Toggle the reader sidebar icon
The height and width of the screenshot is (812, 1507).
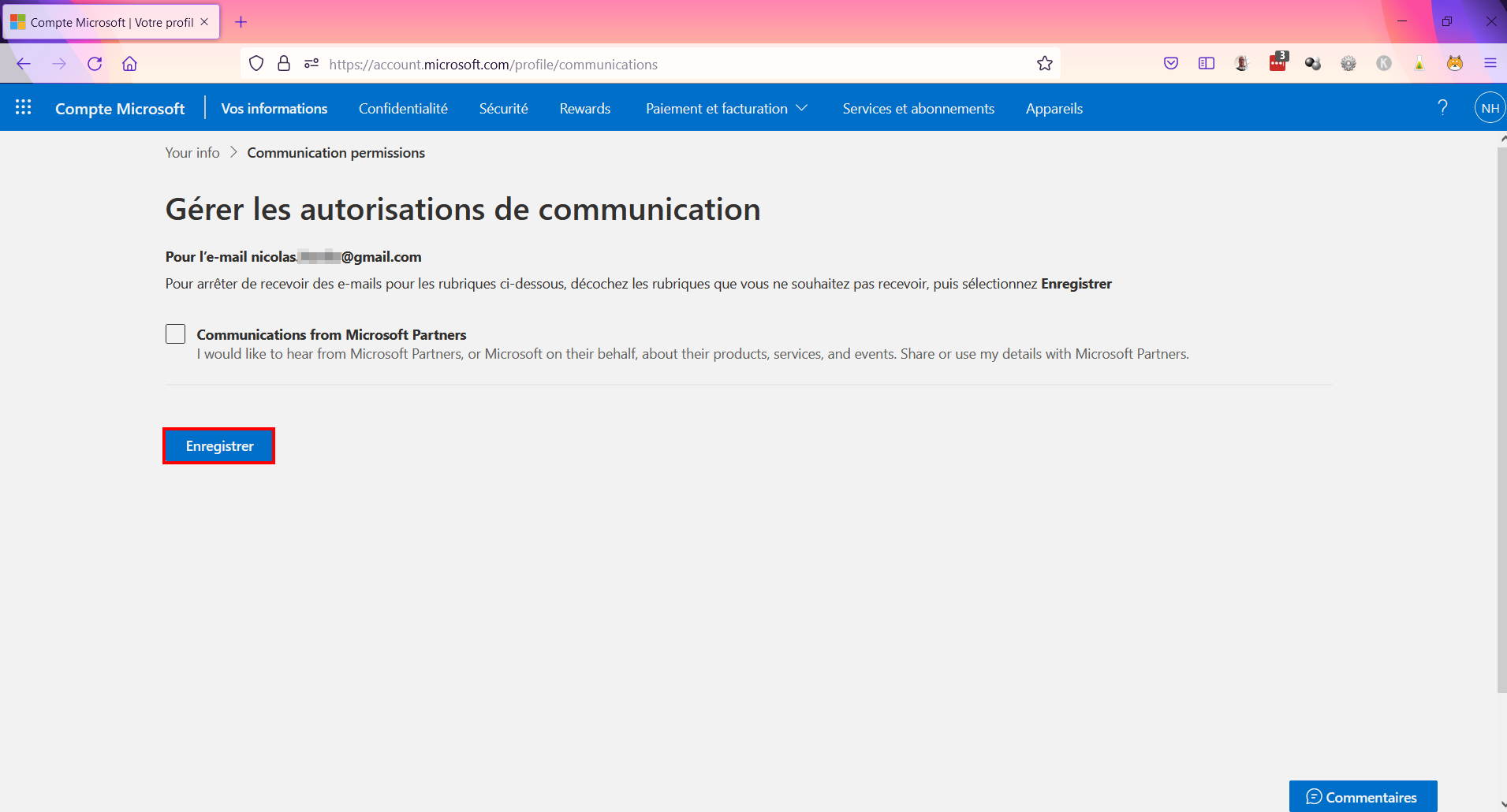(1207, 64)
